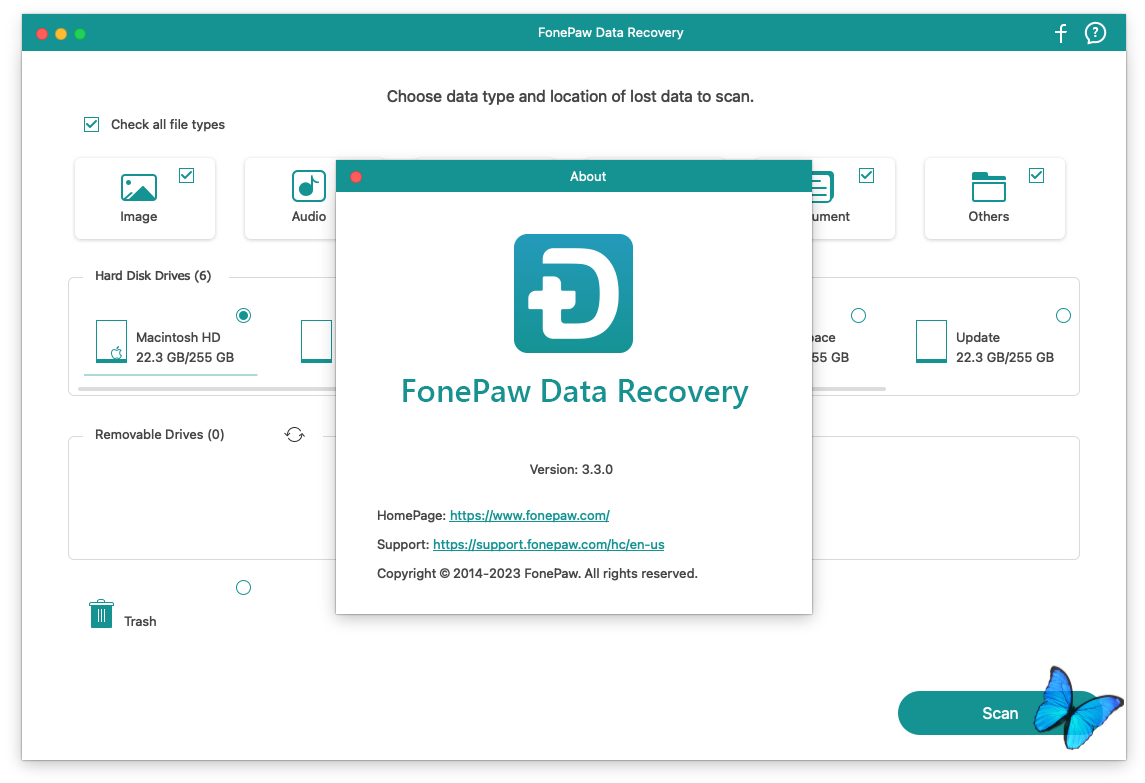Select the Update drive radio button

tap(1063, 316)
